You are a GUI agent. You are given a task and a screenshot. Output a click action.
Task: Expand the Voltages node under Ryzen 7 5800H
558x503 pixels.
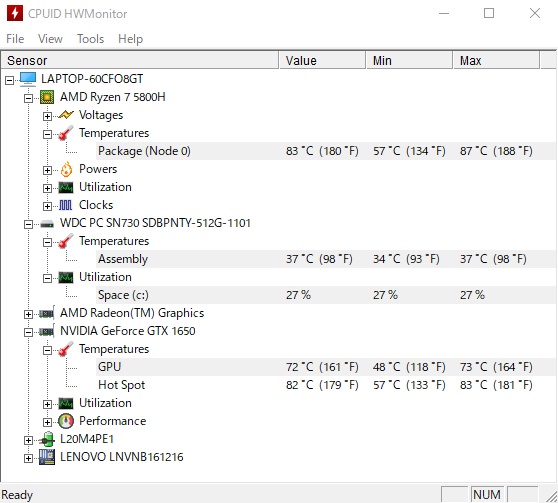(47, 116)
